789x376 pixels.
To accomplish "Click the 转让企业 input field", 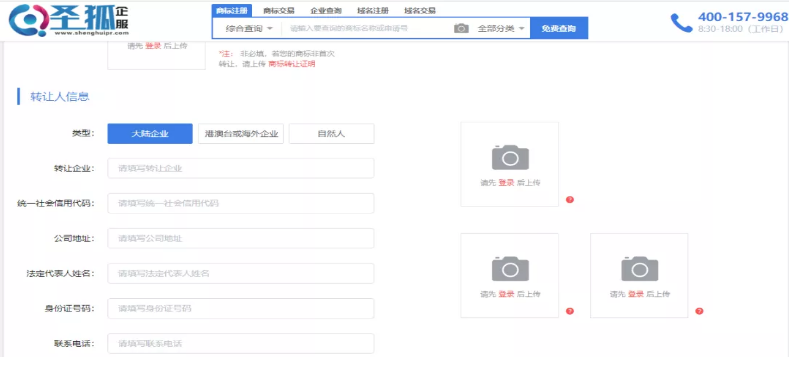I will click(x=241, y=169).
